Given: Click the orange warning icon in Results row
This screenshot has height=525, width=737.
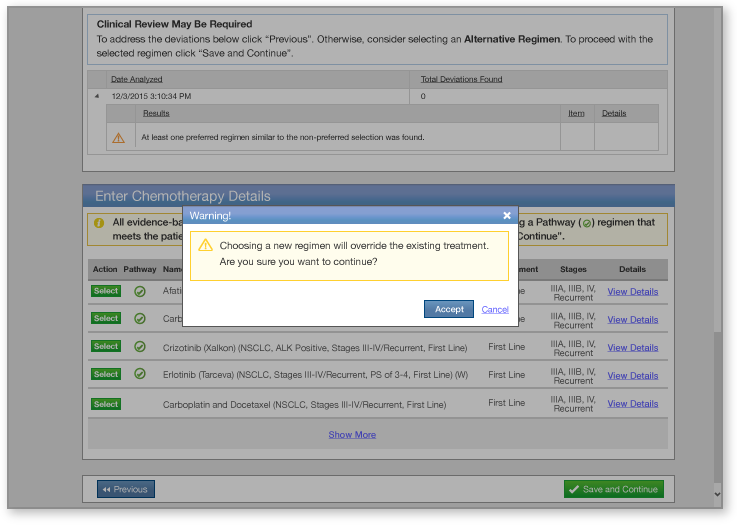Looking at the screenshot, I should coord(119,137).
